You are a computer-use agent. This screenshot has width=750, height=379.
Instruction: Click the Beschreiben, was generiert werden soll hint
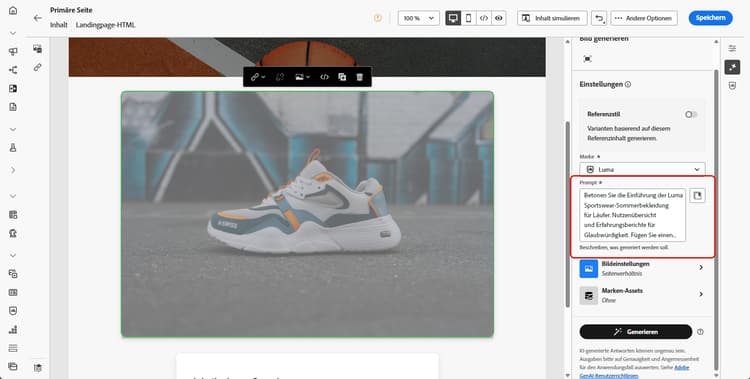click(x=624, y=247)
